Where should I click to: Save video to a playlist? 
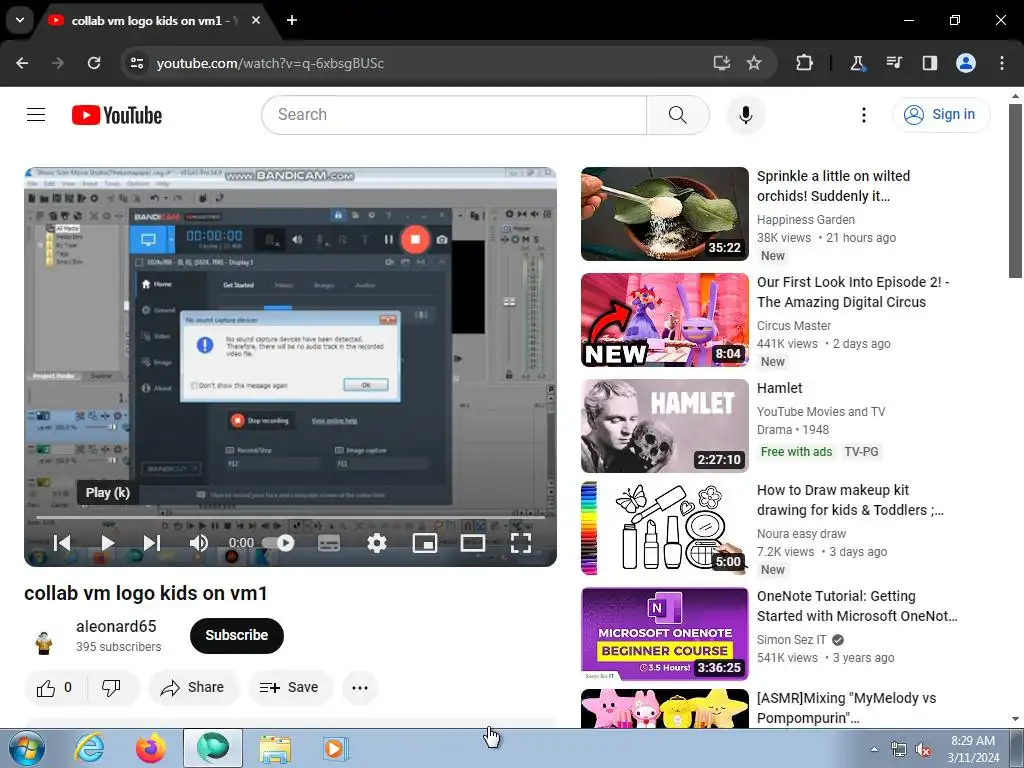[x=290, y=688]
